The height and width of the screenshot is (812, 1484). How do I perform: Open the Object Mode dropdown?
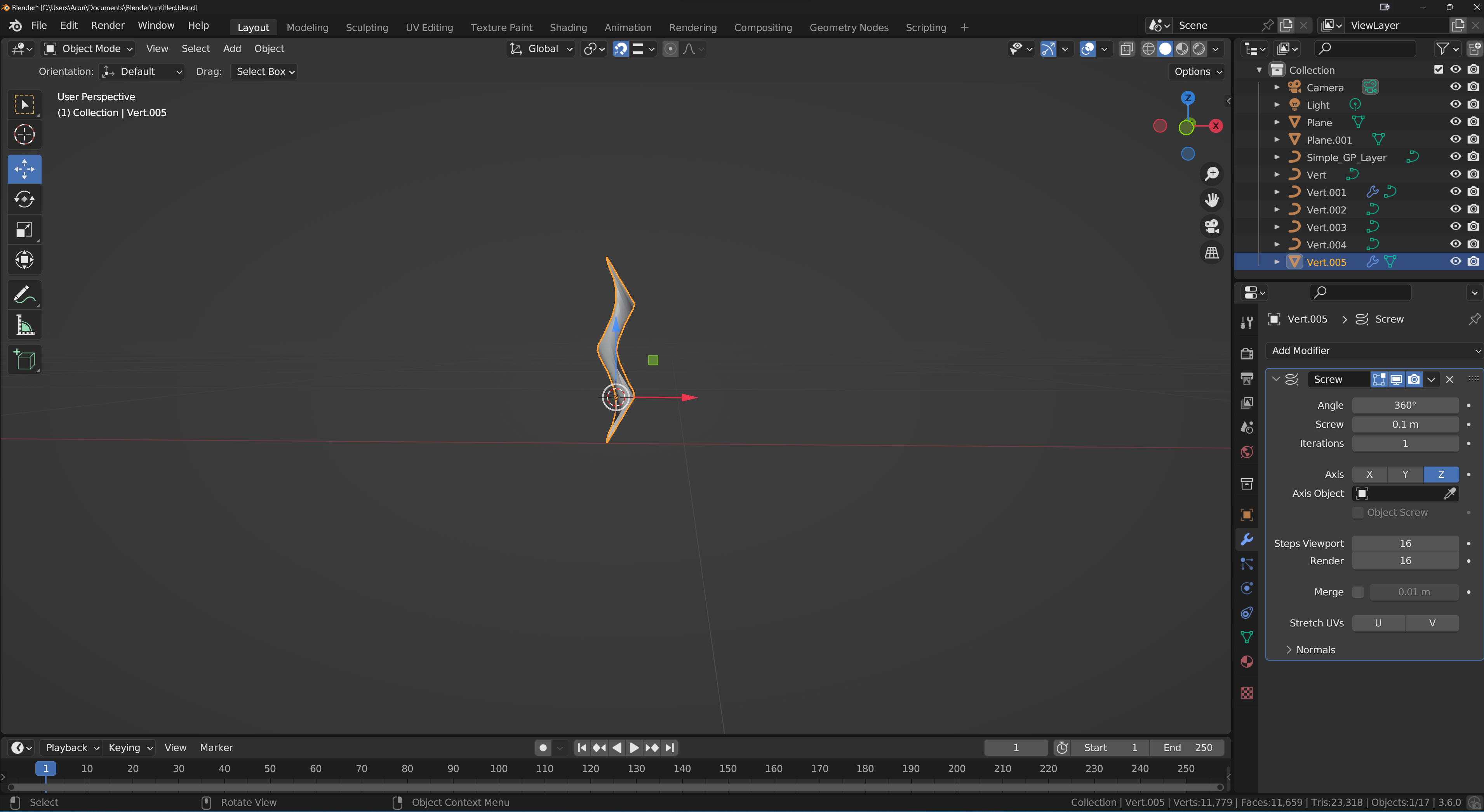89,49
